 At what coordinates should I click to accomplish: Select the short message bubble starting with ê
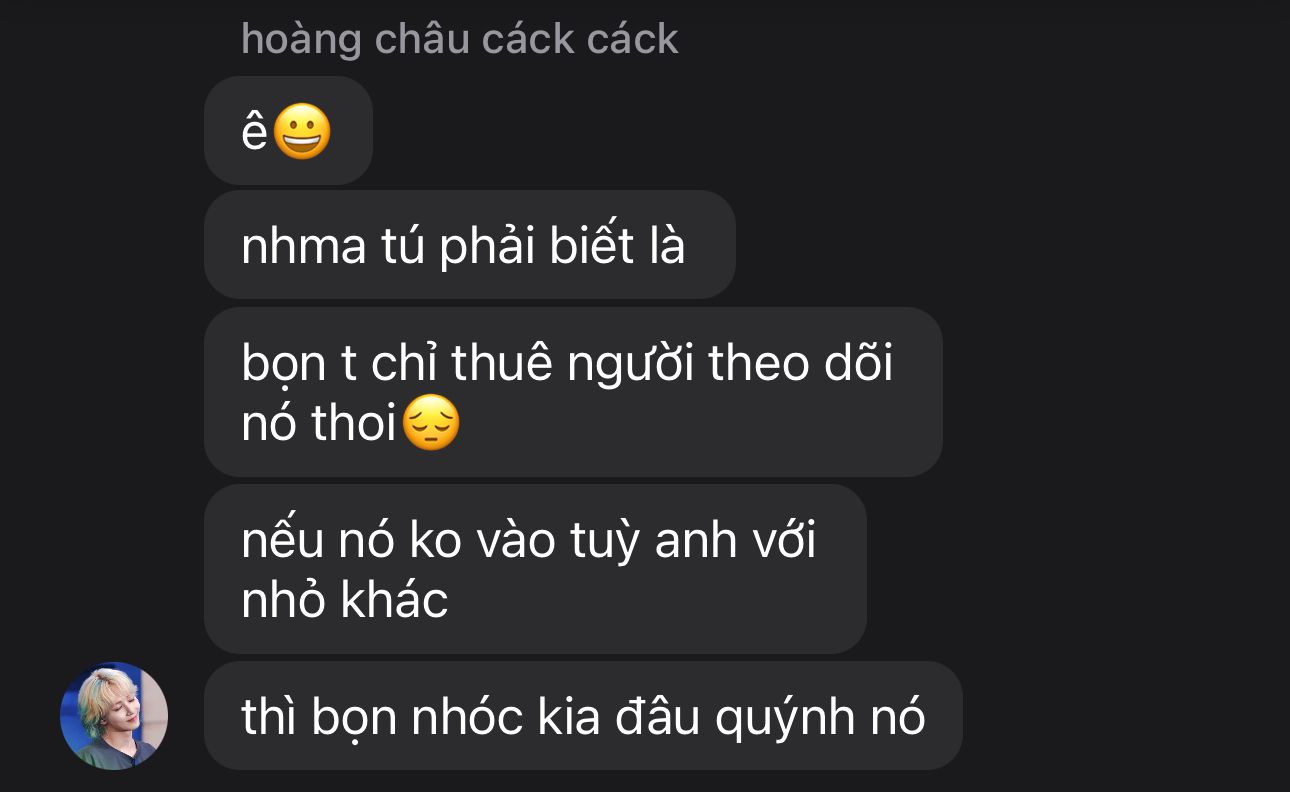[288, 131]
